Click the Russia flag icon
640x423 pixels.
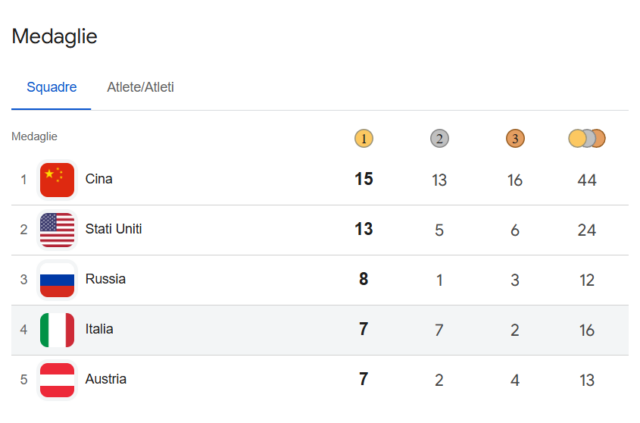click(x=57, y=280)
